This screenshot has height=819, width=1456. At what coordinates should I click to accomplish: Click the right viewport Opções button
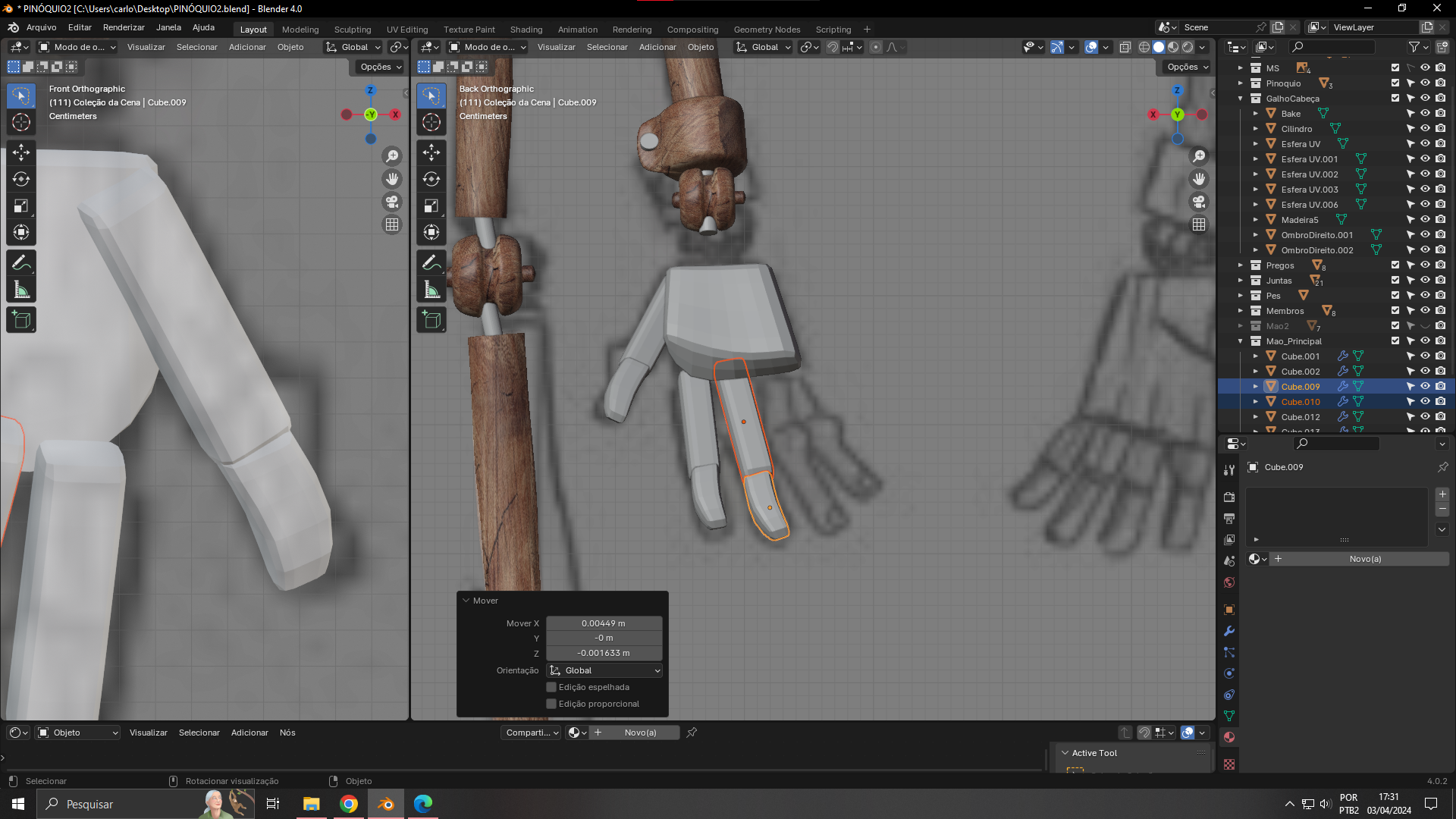1187,67
